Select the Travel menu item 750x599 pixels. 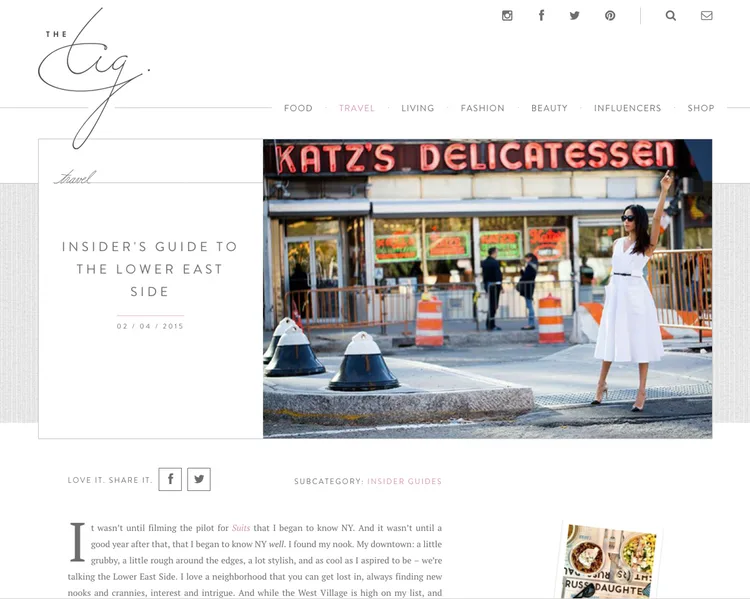pos(357,108)
